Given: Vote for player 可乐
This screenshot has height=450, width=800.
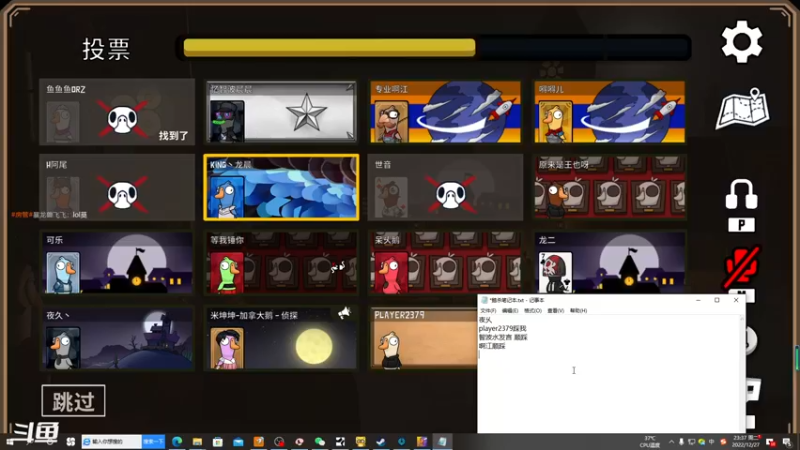Looking at the screenshot, I should [x=117, y=263].
